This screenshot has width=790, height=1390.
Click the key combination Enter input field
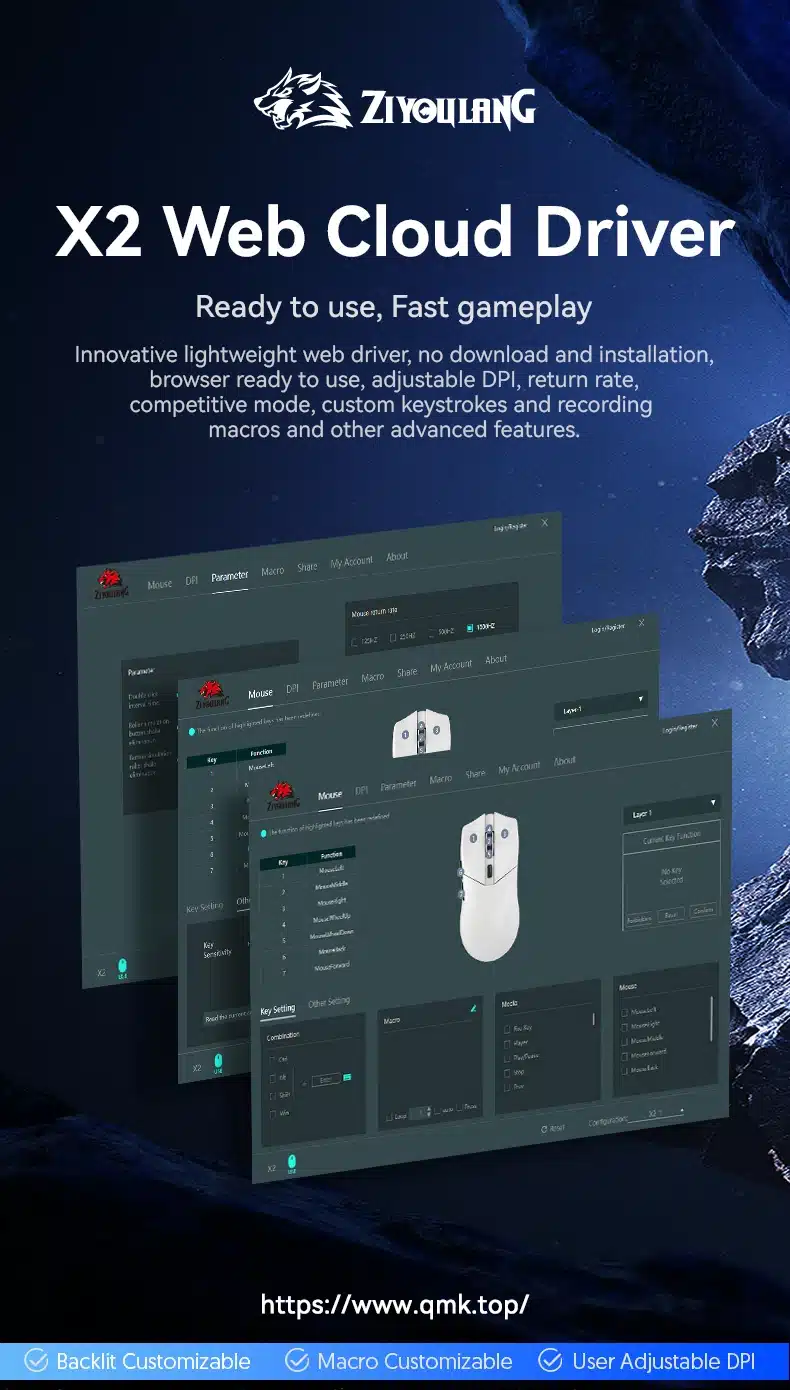(x=325, y=1079)
